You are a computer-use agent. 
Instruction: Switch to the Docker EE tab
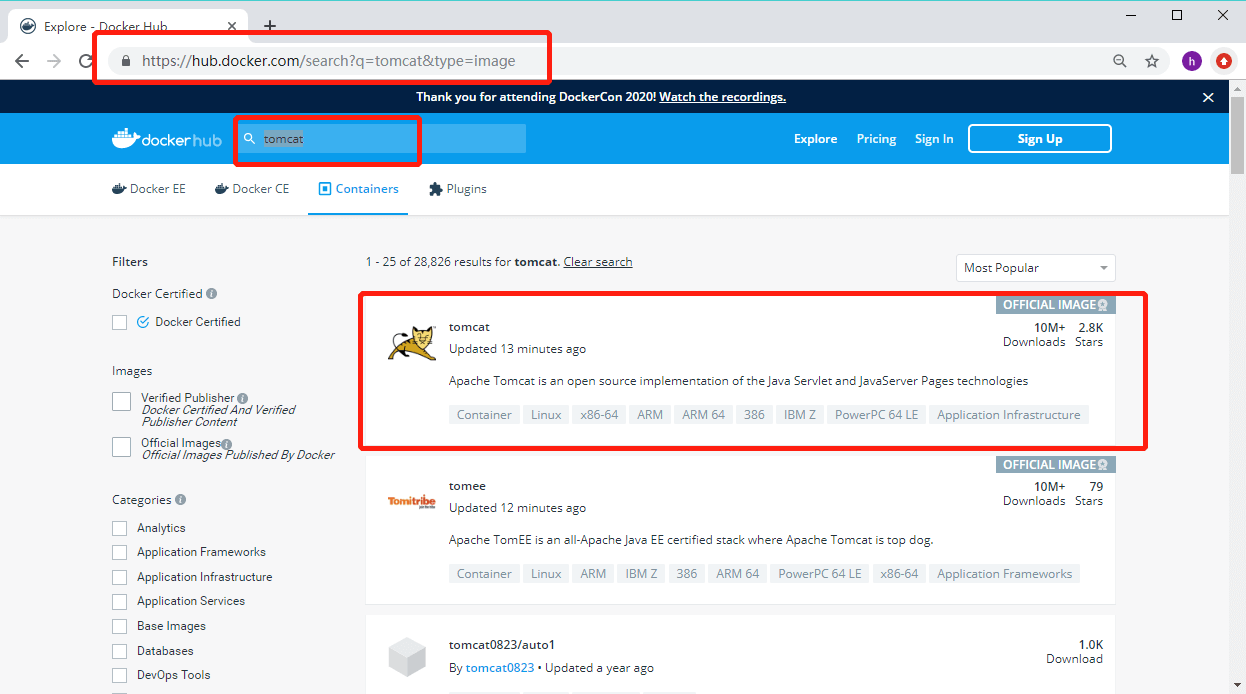[148, 189]
